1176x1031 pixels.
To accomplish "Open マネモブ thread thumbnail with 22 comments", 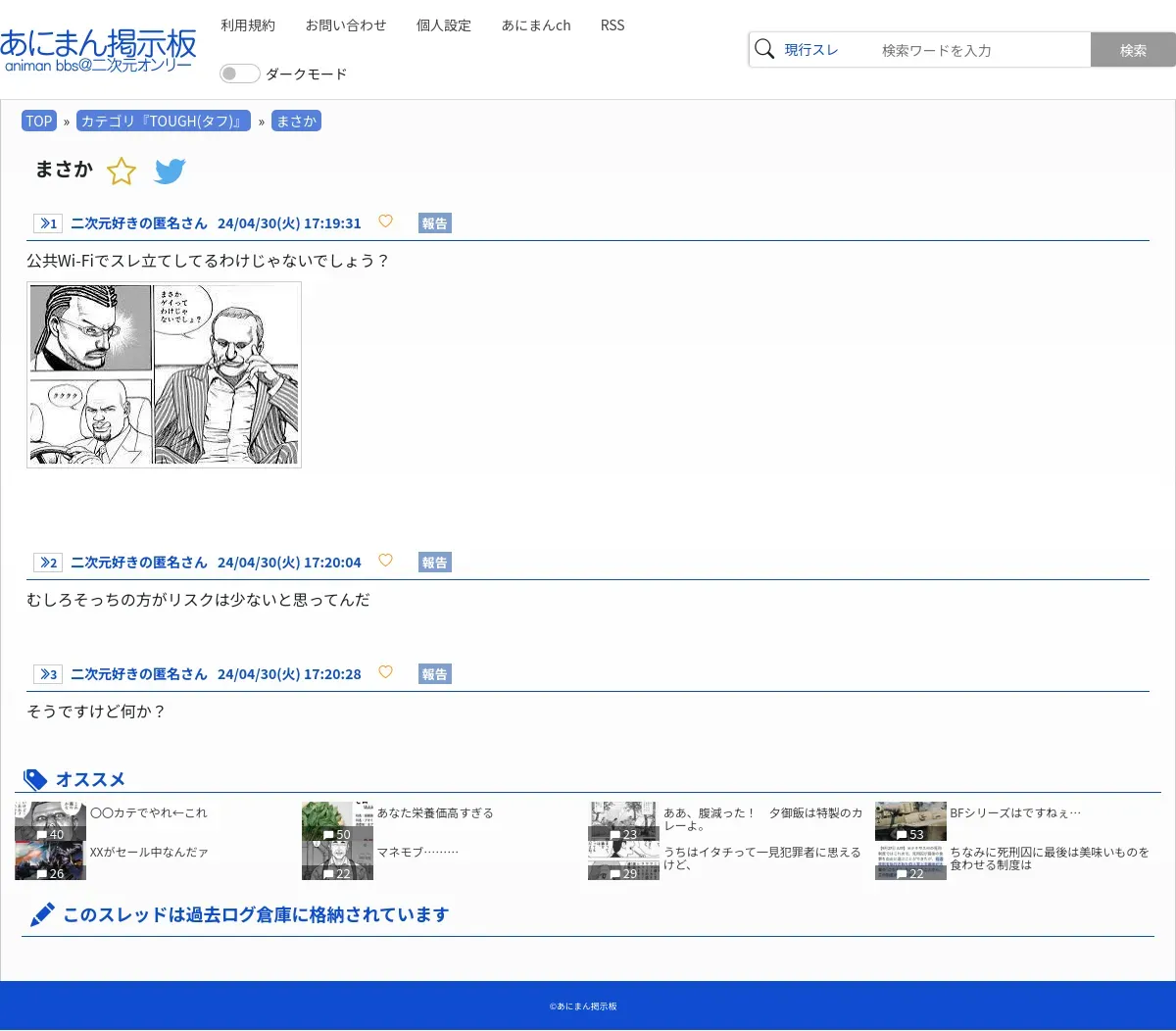I will pos(337,860).
